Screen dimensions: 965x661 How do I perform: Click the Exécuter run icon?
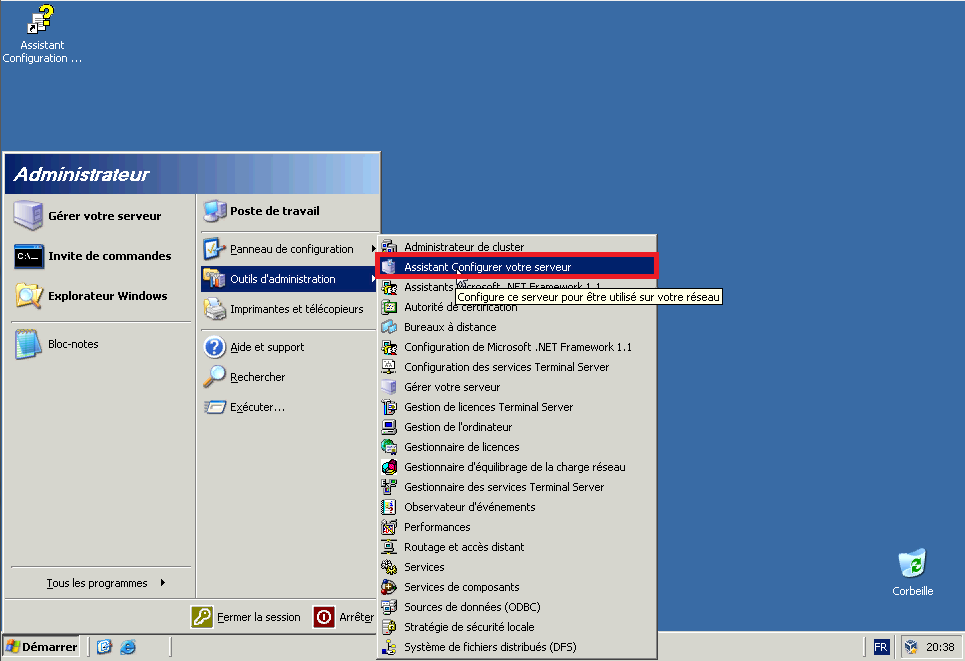click(215, 407)
